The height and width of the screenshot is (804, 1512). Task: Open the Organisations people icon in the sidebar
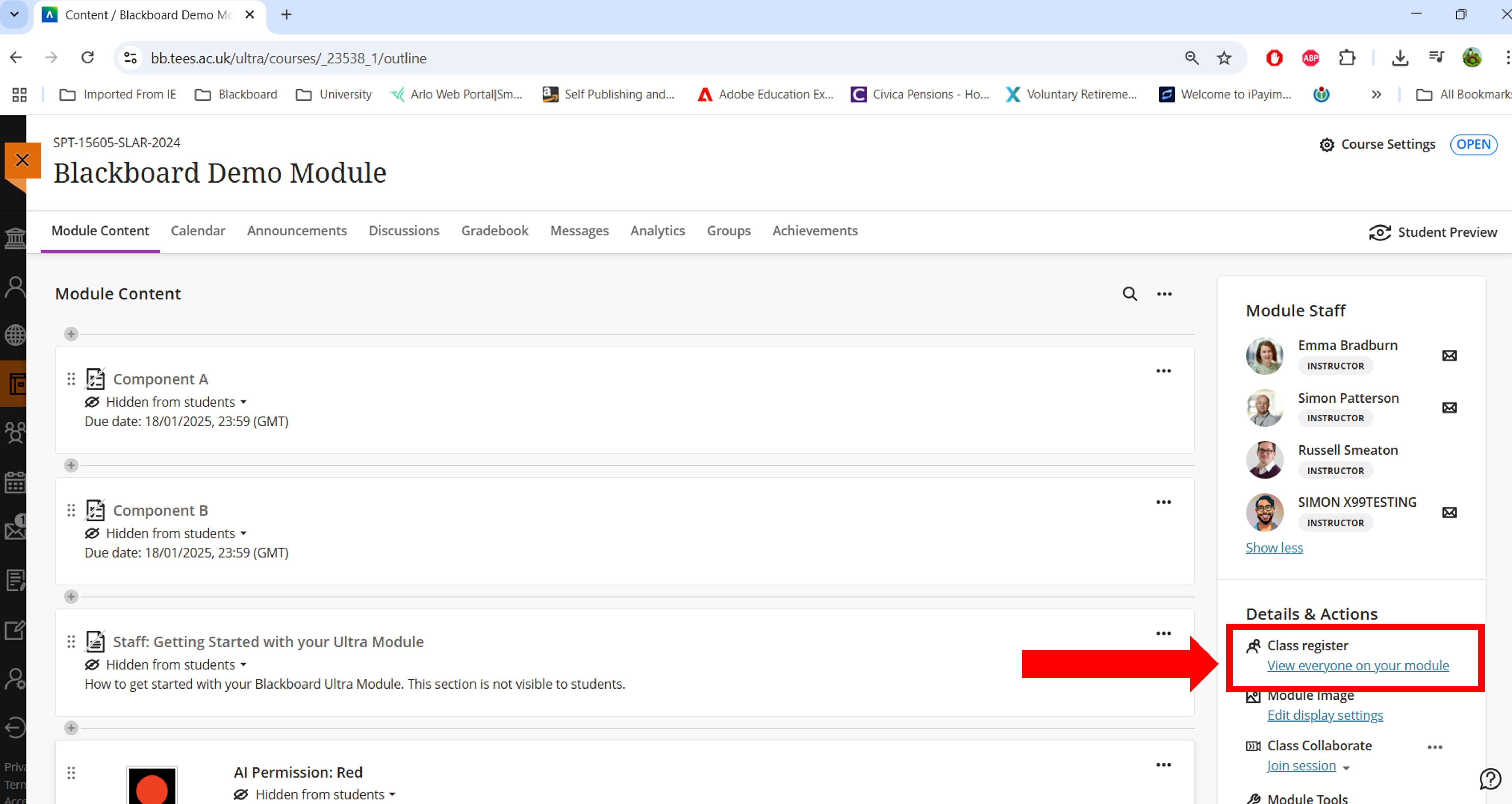[15, 433]
